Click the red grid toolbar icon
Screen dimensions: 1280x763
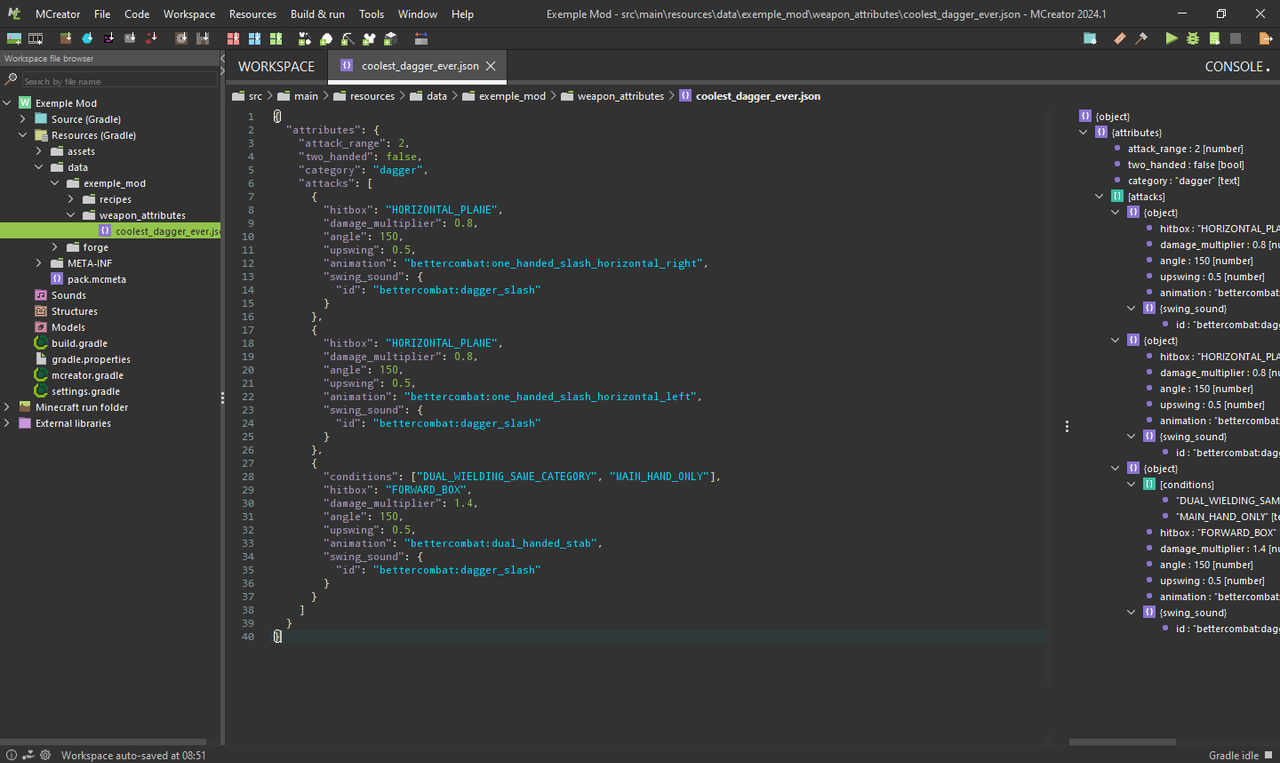(x=233, y=39)
